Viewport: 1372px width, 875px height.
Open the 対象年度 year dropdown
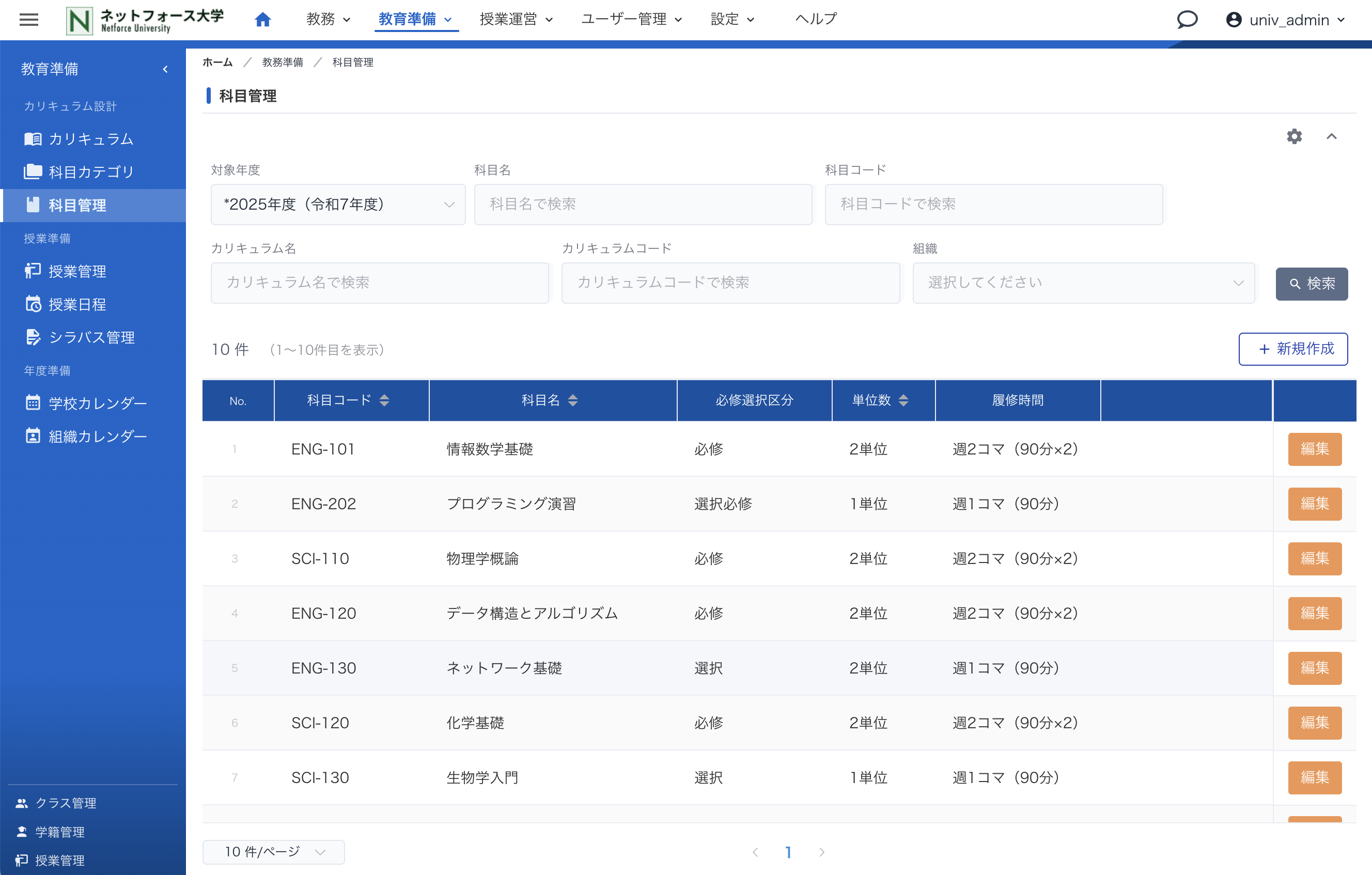338,204
